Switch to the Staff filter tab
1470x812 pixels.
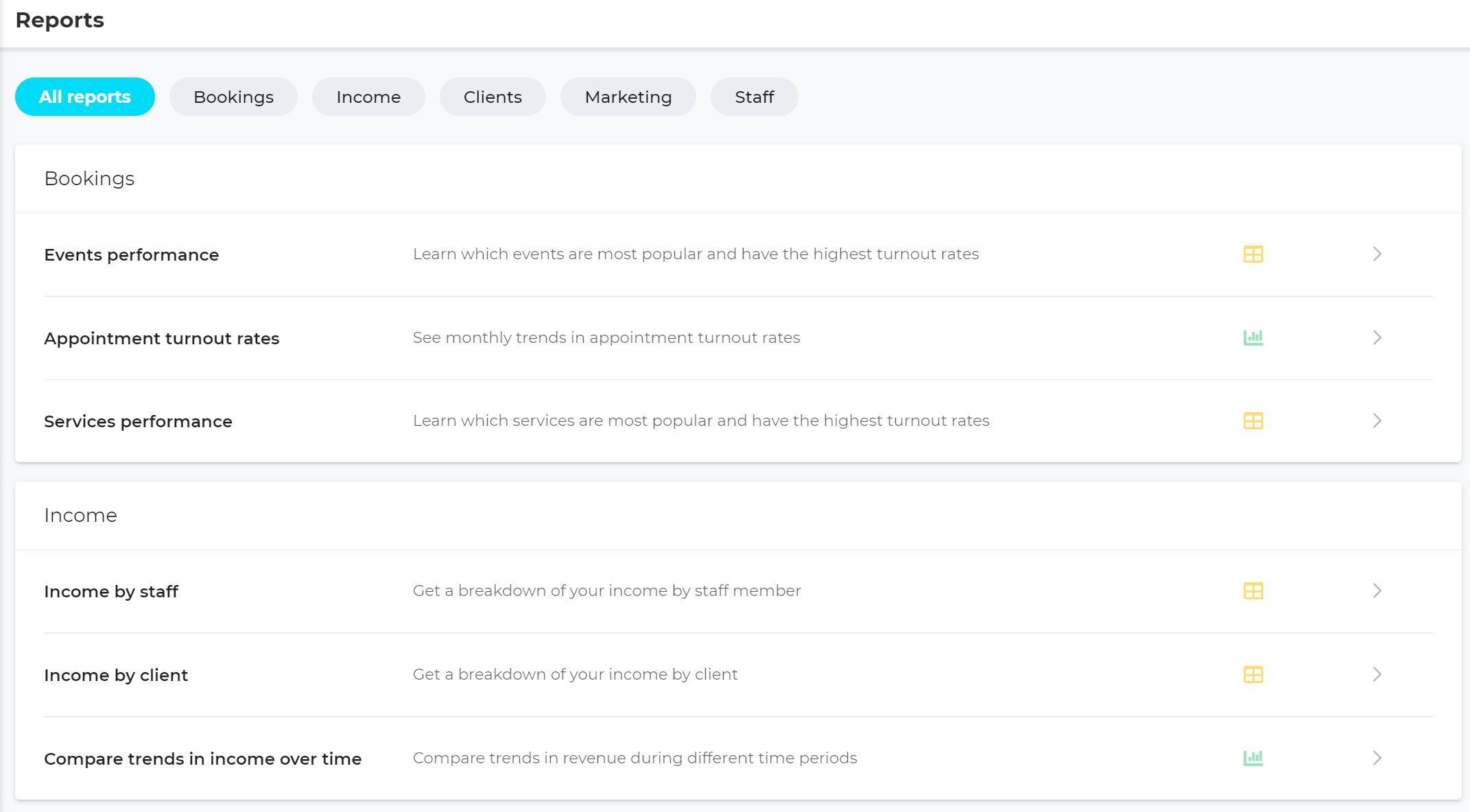point(755,97)
